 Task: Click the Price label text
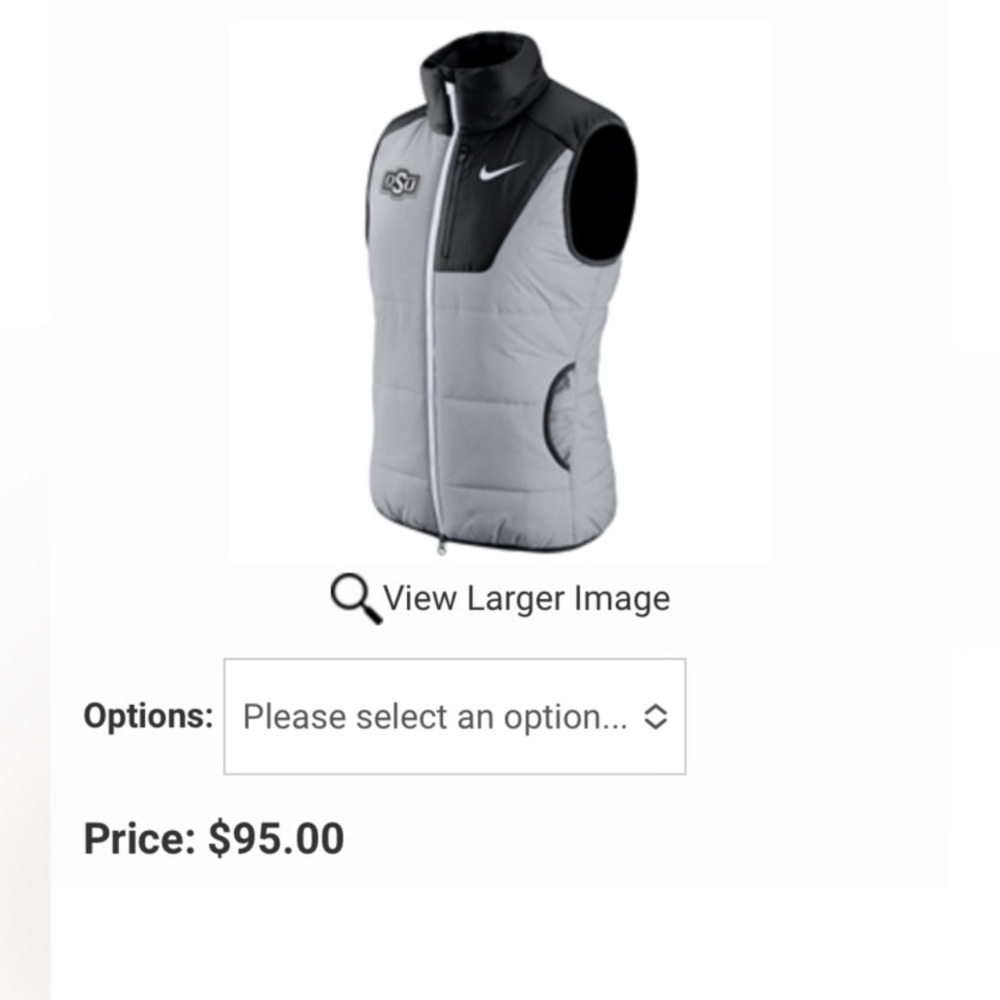pos(140,838)
